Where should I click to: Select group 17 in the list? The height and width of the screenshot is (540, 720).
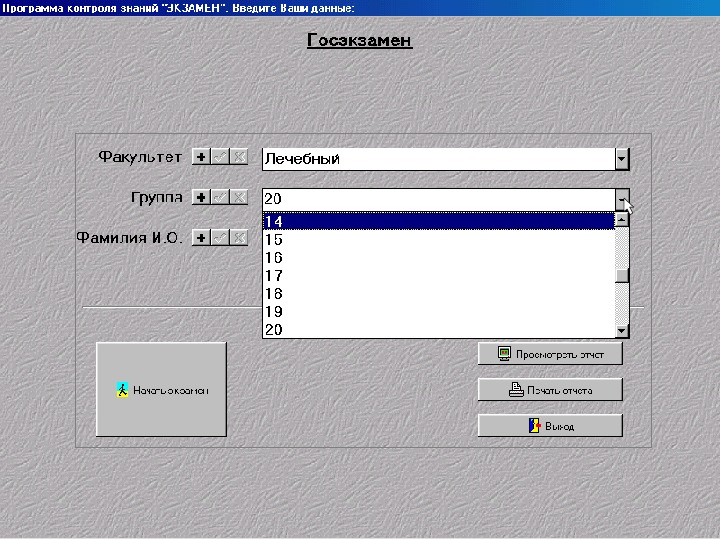[439, 276]
